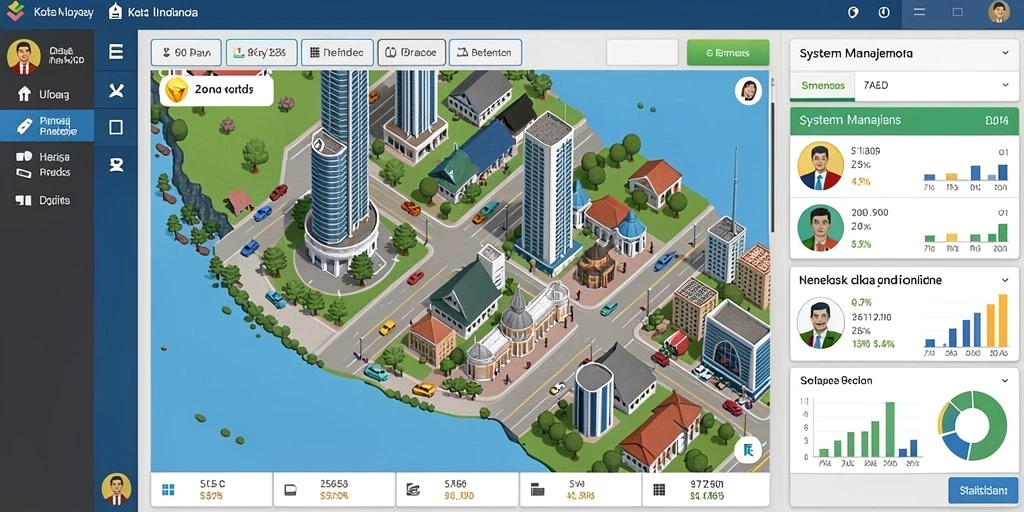The width and height of the screenshot is (1024, 512).
Task: Select the crossed tools icon in sidebar
Action: coord(116,90)
